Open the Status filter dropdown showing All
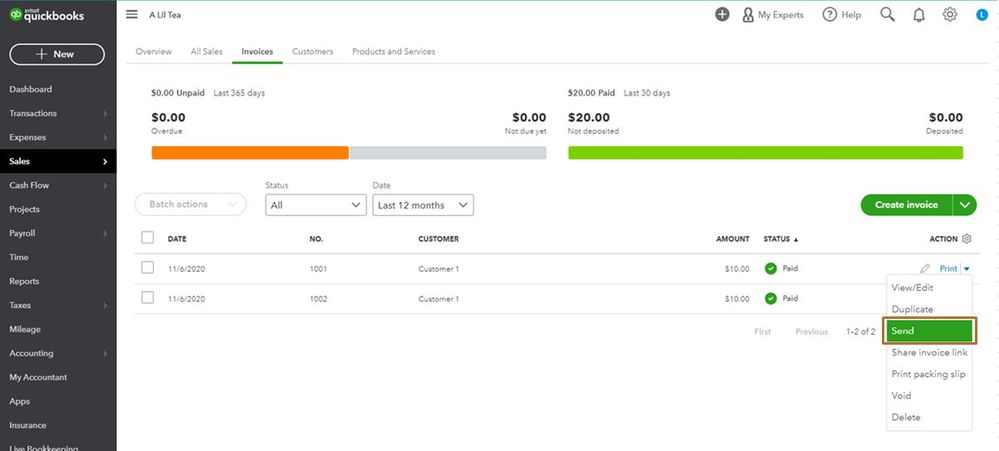 tap(316, 205)
